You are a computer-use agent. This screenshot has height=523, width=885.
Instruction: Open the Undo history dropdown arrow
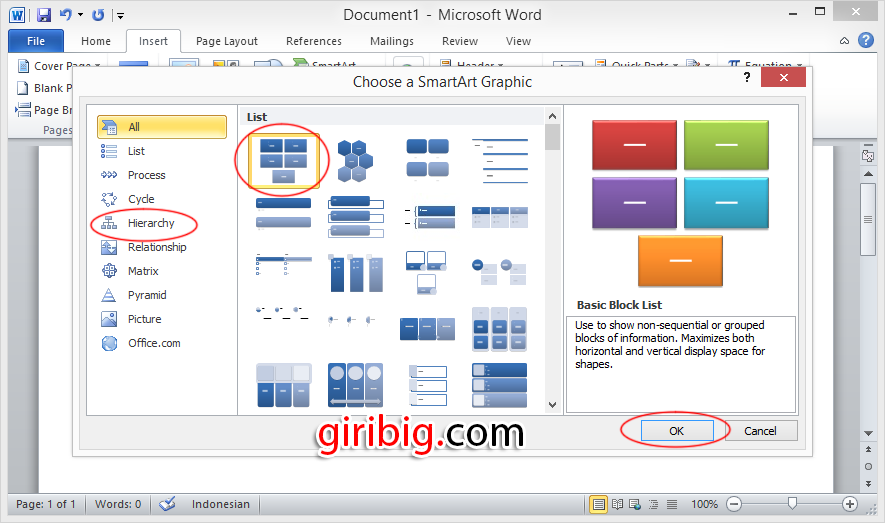tap(80, 15)
